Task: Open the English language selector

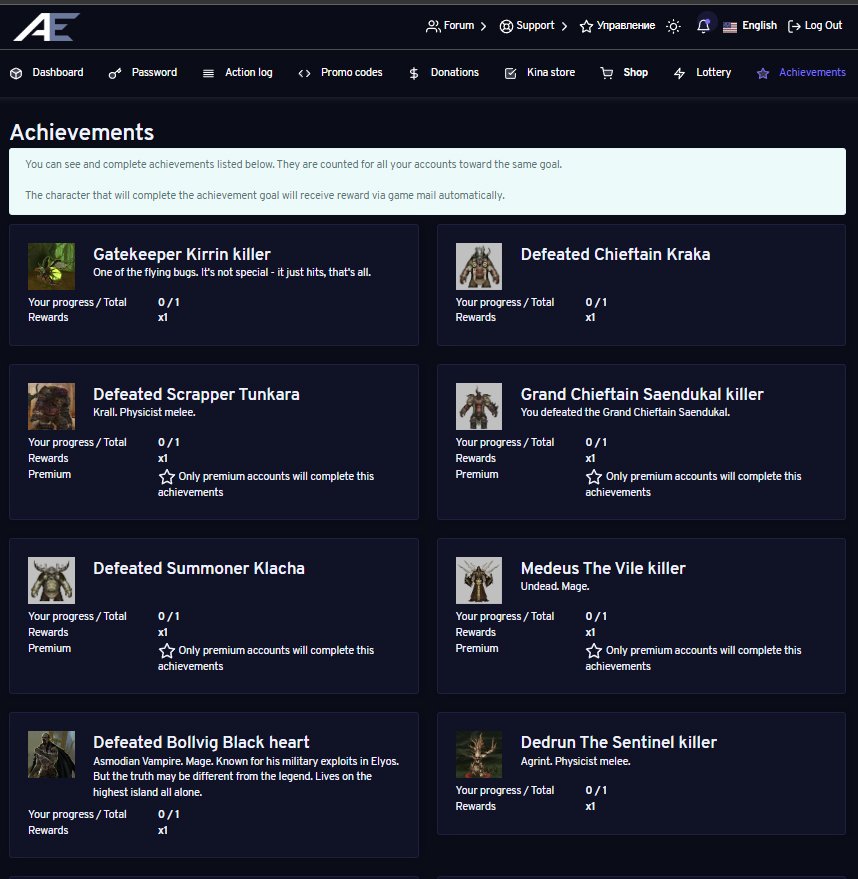Action: point(749,26)
